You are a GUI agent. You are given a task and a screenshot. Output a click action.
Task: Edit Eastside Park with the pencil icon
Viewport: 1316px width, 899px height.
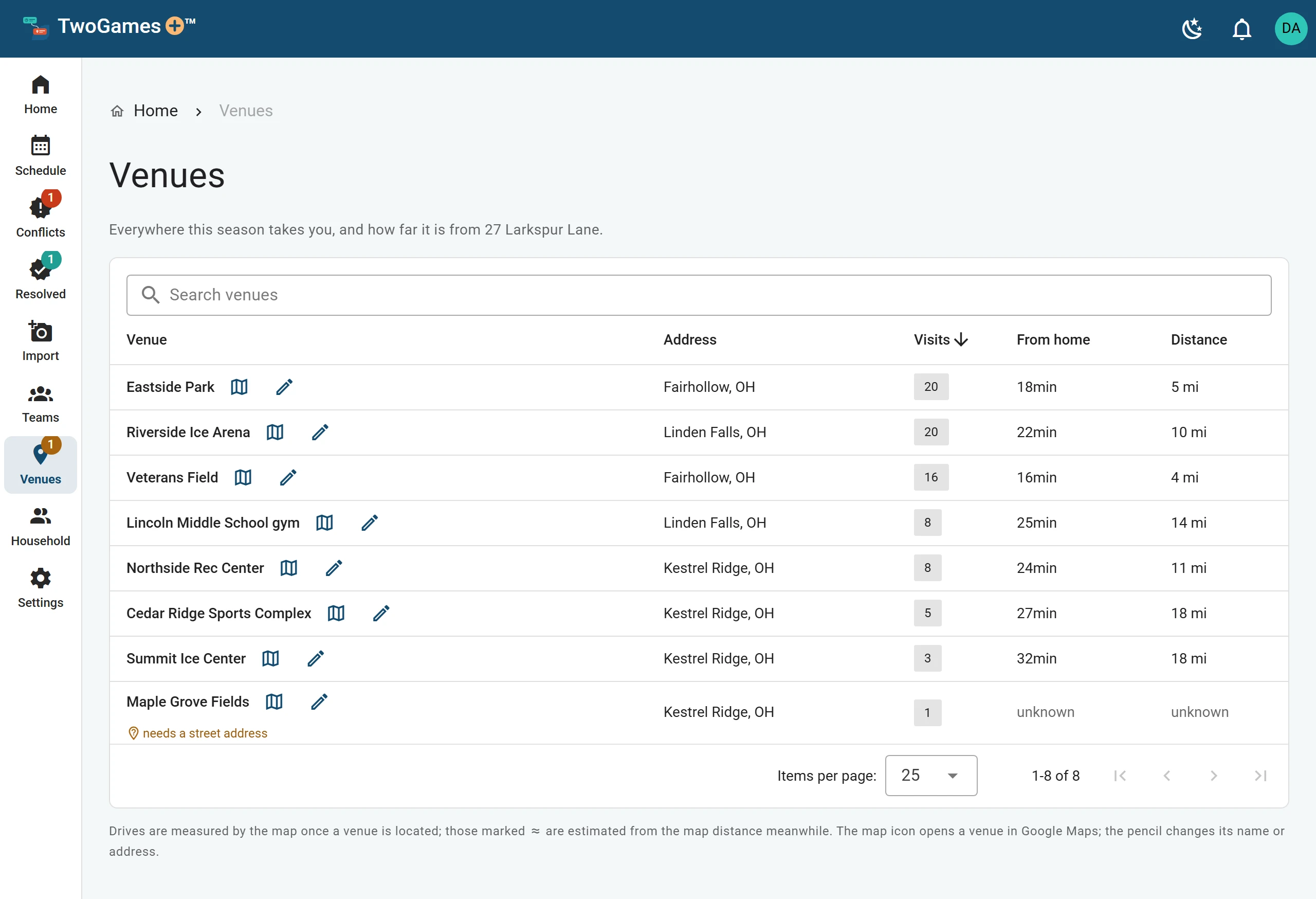click(284, 387)
